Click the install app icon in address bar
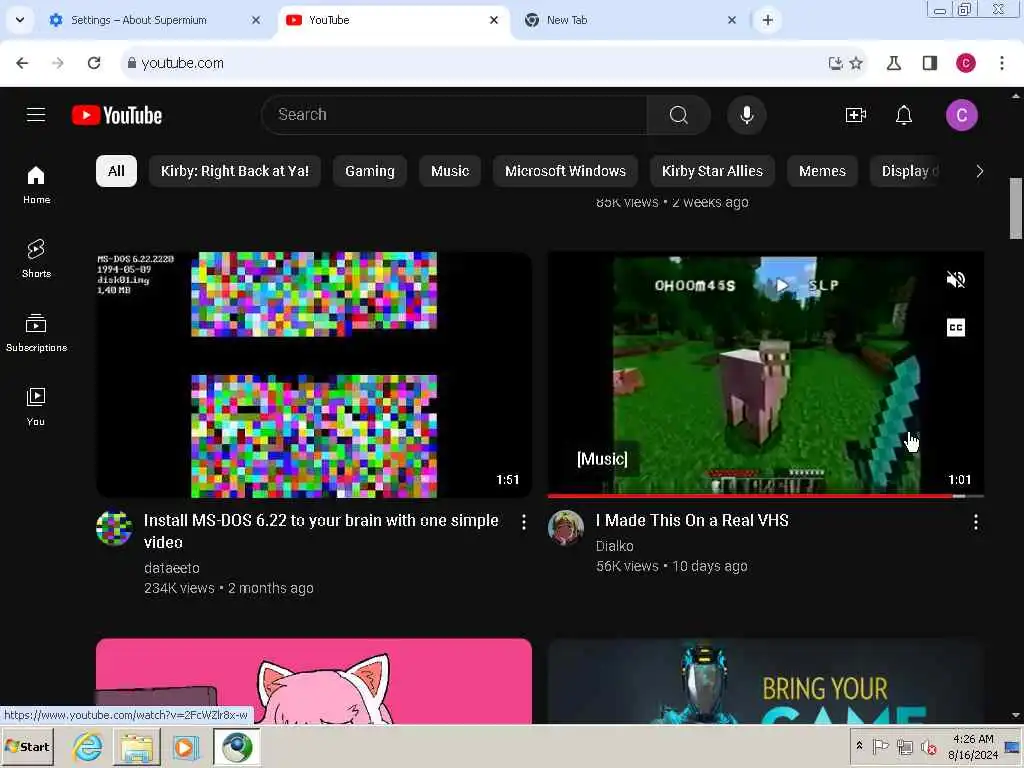The width and height of the screenshot is (1024, 768). click(x=835, y=63)
